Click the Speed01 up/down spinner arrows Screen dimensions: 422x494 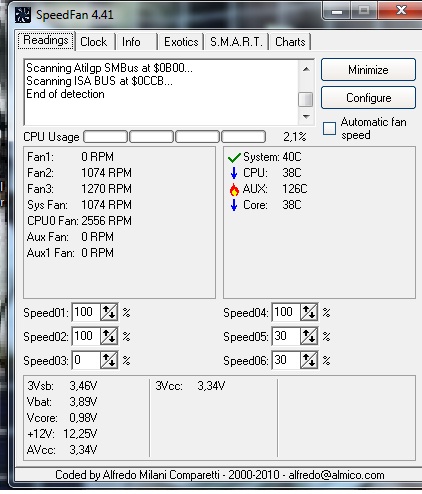(x=109, y=312)
